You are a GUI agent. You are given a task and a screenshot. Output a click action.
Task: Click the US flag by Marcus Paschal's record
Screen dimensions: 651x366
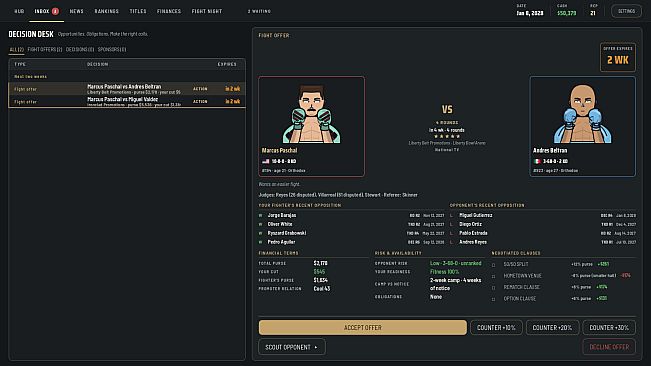point(266,161)
